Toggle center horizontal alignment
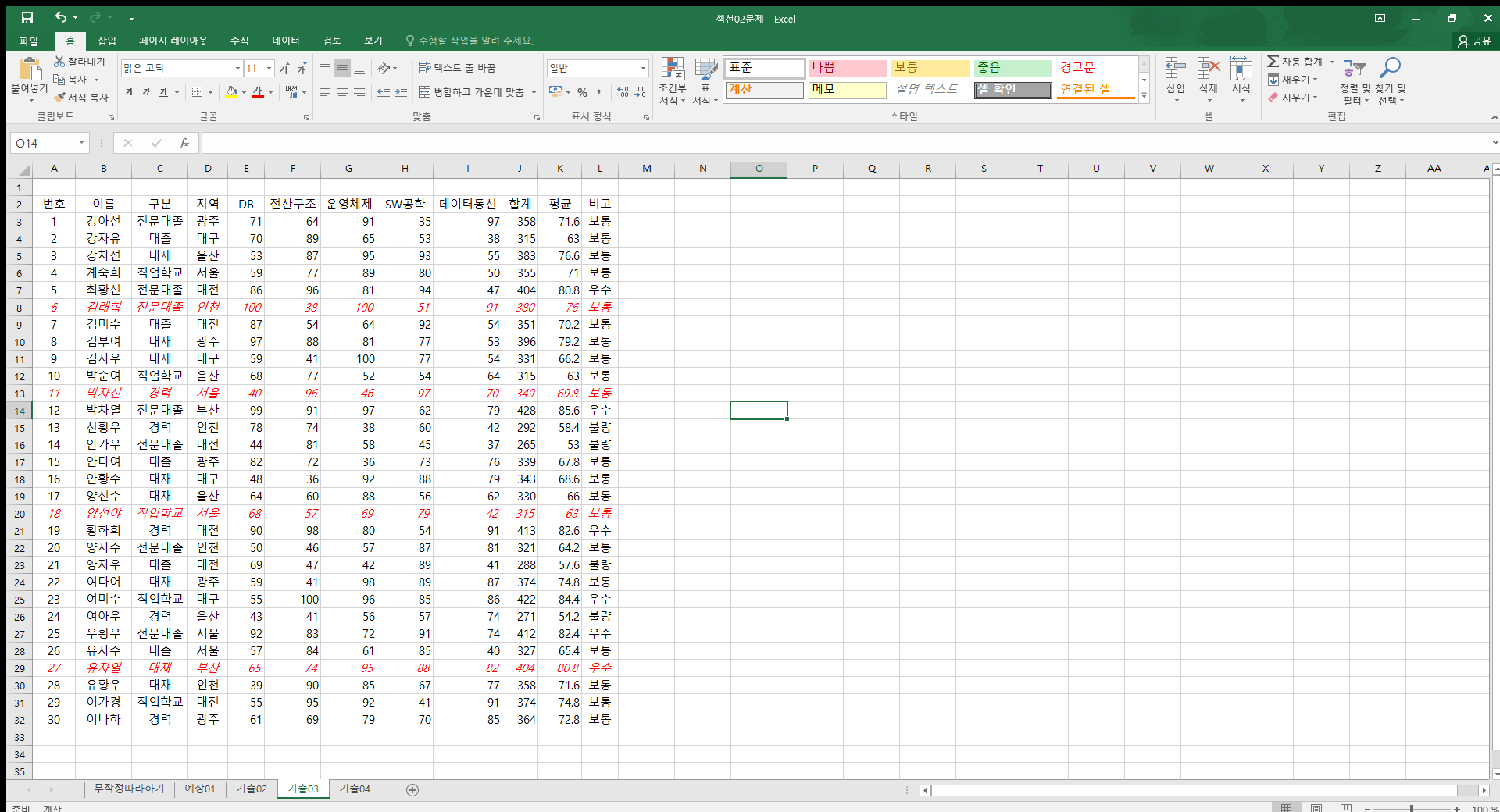This screenshot has width=1500, height=812. [x=342, y=92]
